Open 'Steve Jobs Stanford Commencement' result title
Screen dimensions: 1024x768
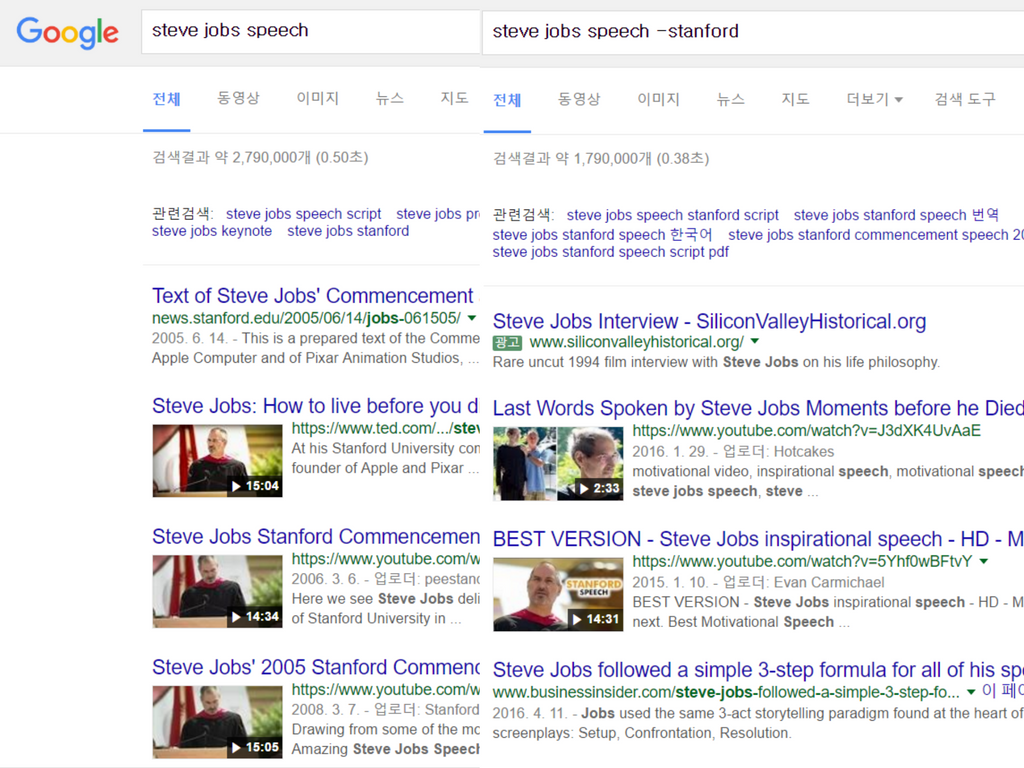pyautogui.click(x=316, y=536)
